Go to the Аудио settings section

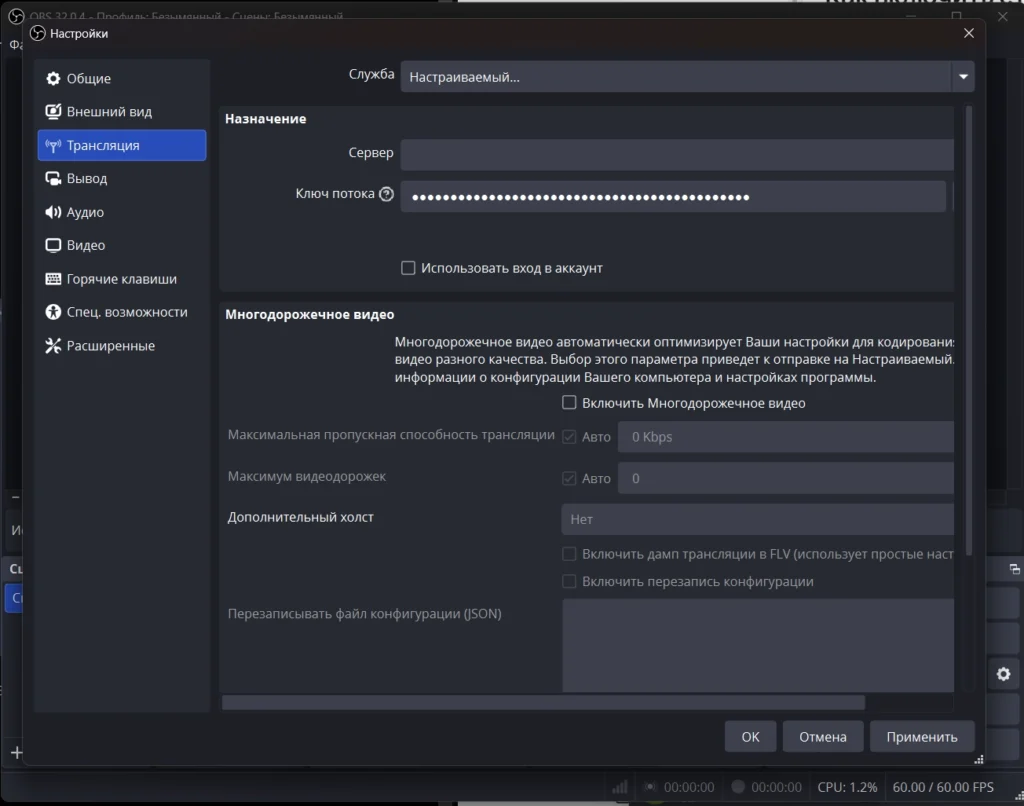85,212
